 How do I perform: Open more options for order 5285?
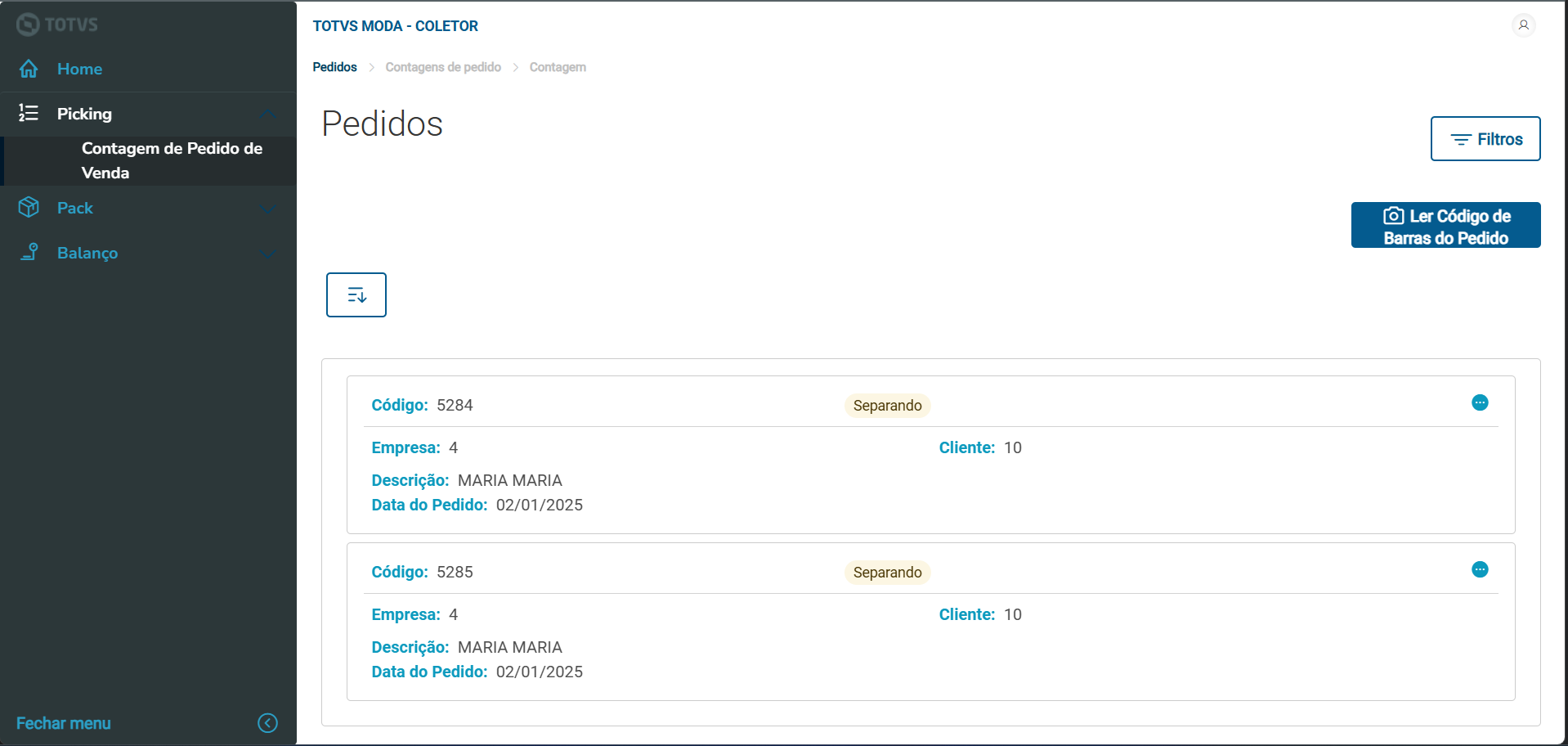click(x=1480, y=569)
